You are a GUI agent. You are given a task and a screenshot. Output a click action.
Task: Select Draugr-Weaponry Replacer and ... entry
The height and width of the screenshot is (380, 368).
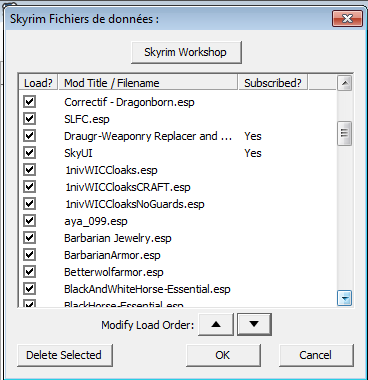[148, 136]
